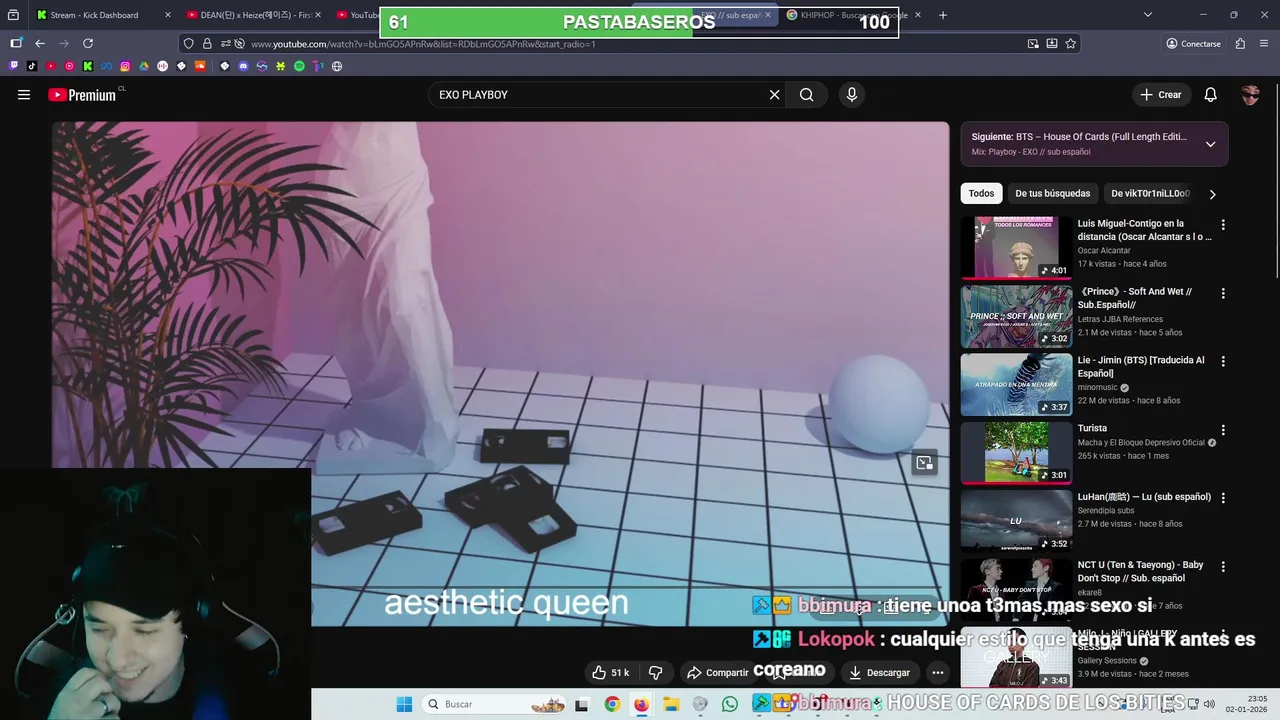Image resolution: width=1280 pixels, height=720 pixels.
Task: Open options for Luis Miguel video
Action: (1222, 225)
